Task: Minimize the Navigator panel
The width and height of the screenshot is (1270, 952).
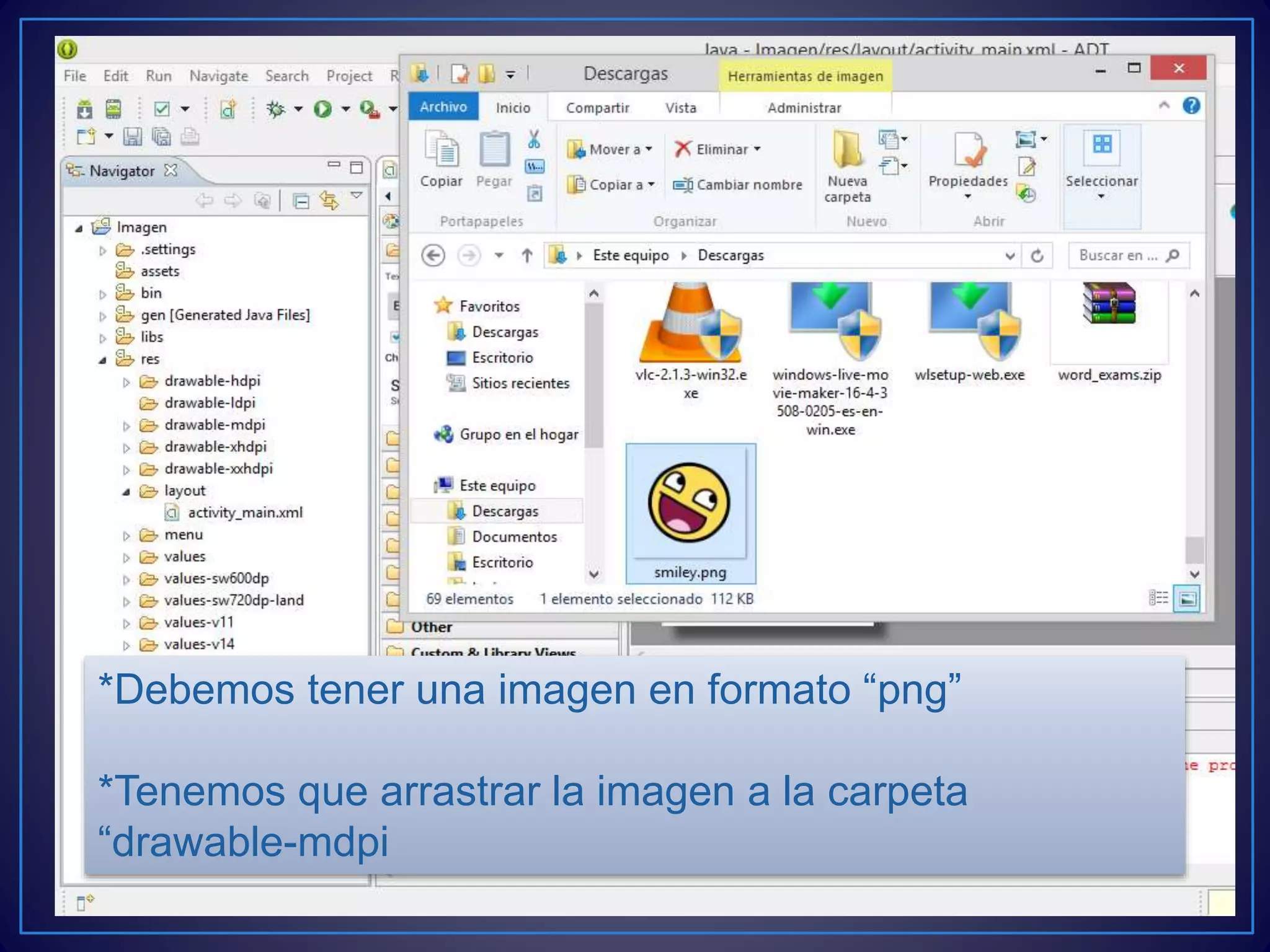Action: point(334,165)
